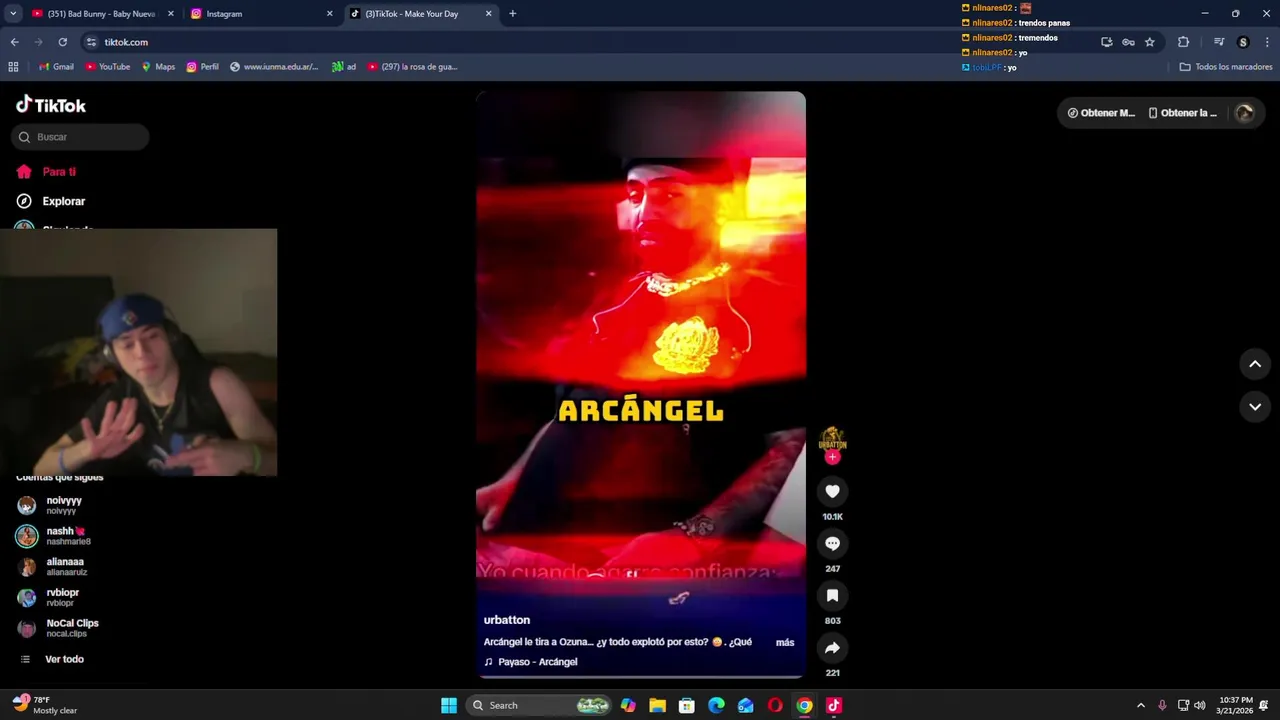1280x720 pixels.
Task: Bookmark the video with the save icon (803)
Action: (x=832, y=595)
